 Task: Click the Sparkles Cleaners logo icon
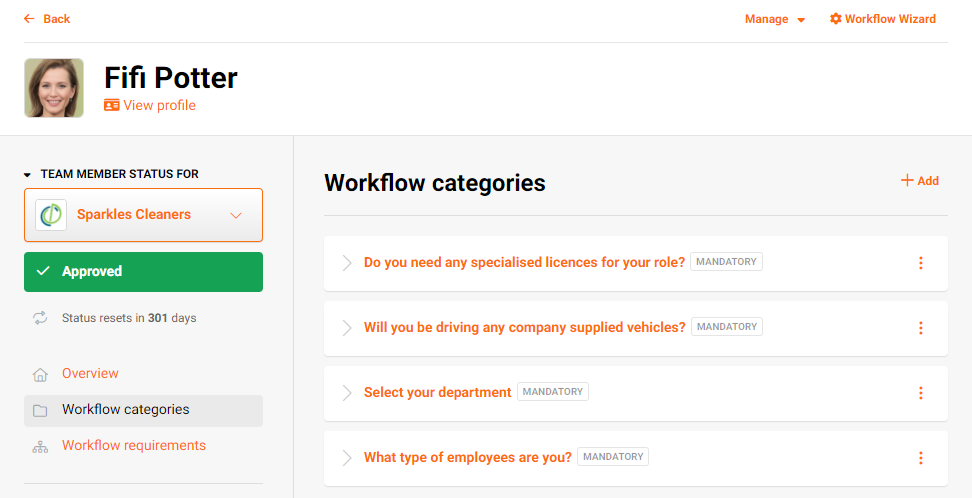(51, 215)
